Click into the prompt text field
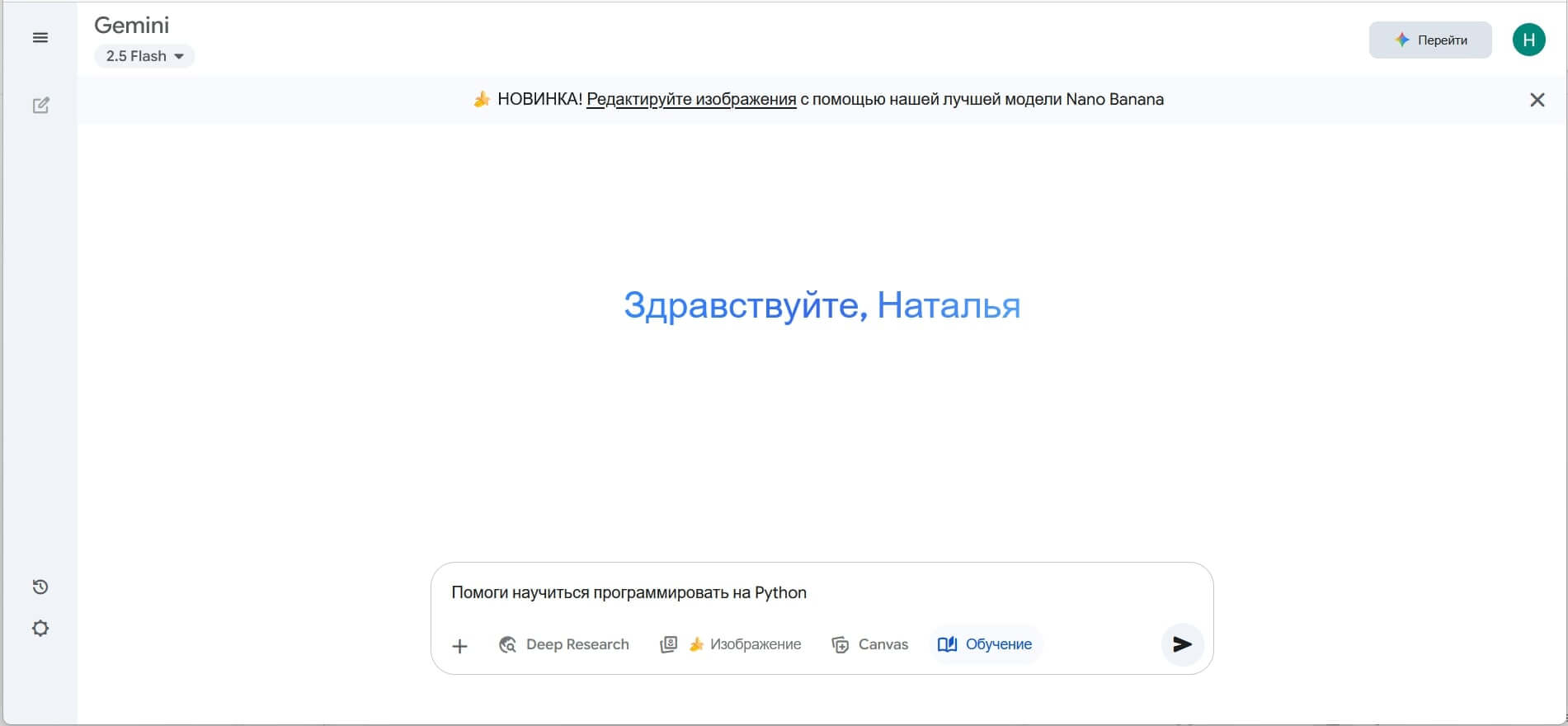Screen dimensions: 1568x726 (x=822, y=592)
